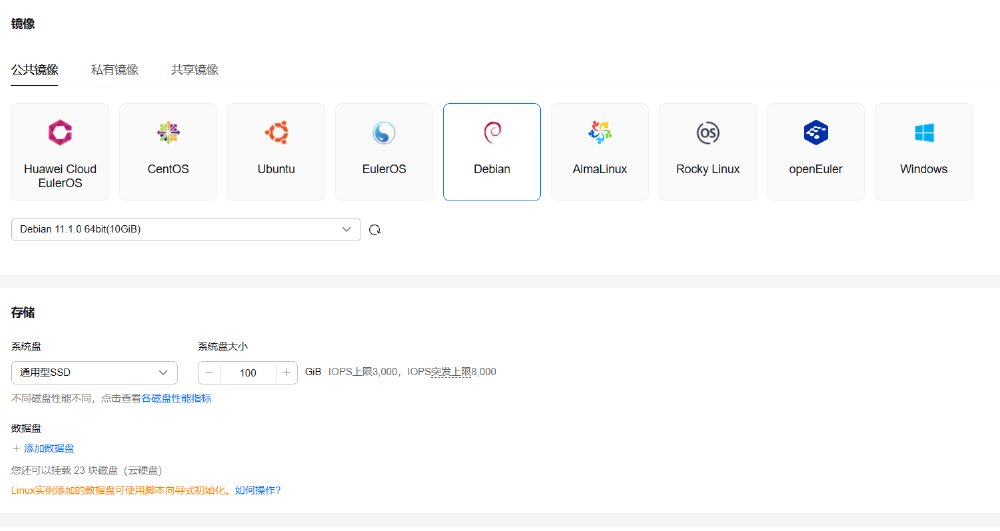
Task: Open the Debian 11.1.0 64bit version dropdown
Action: coord(186,229)
